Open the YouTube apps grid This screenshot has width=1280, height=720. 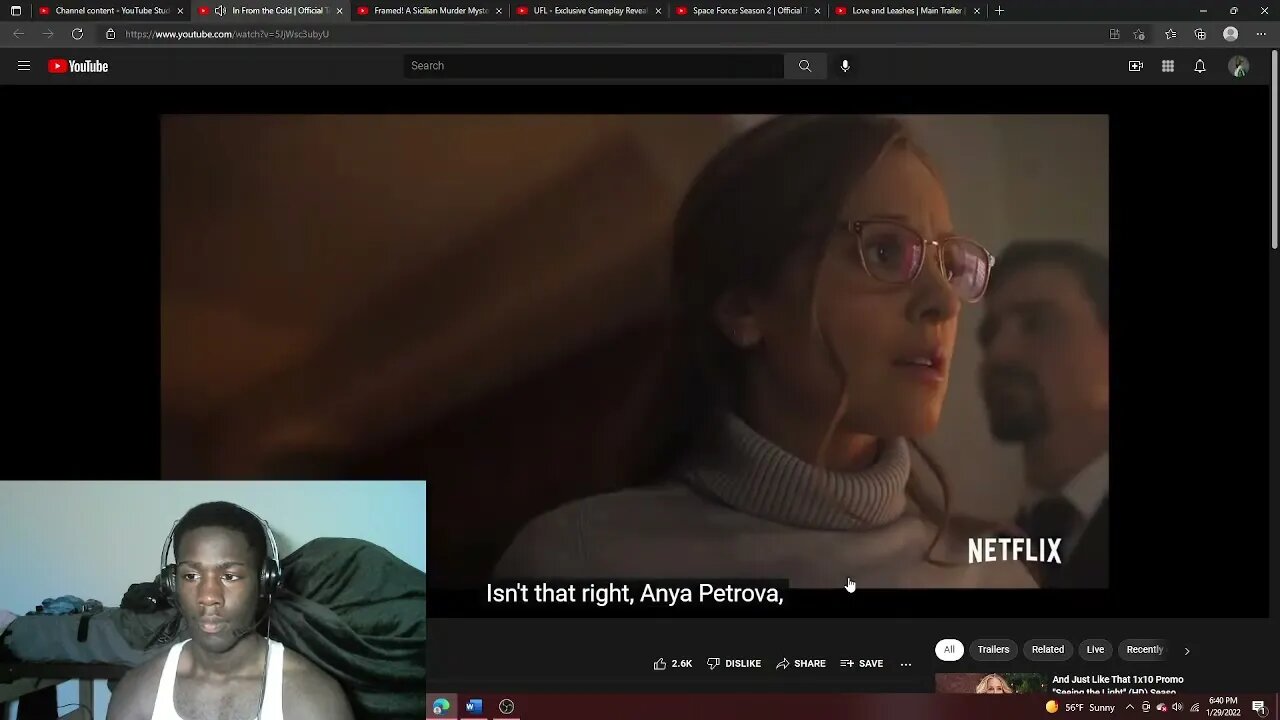(1168, 66)
